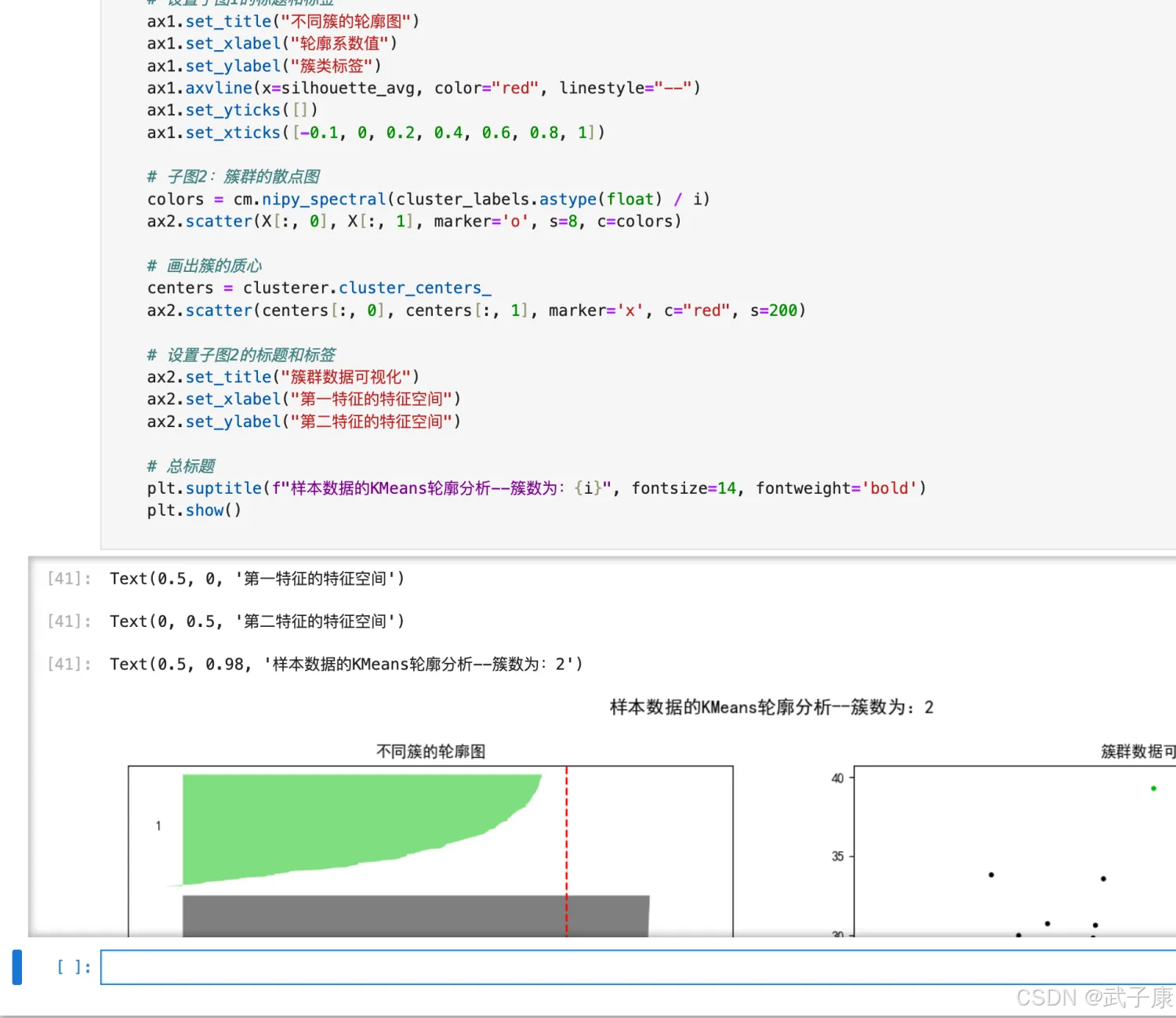
Task: Click the comment '# 设置子图2的标题和标签'
Action: [241, 355]
